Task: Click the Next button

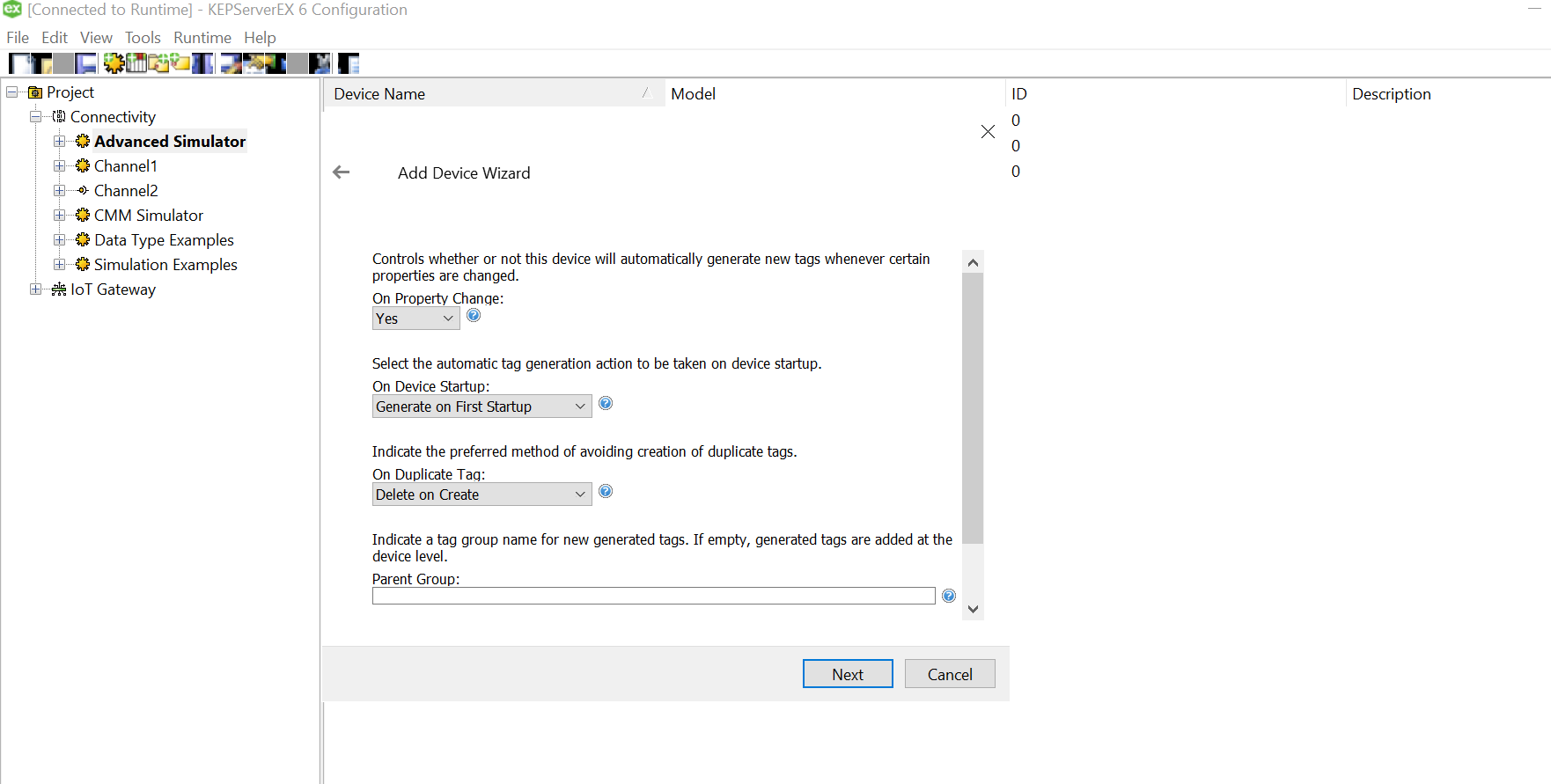Action: click(847, 674)
